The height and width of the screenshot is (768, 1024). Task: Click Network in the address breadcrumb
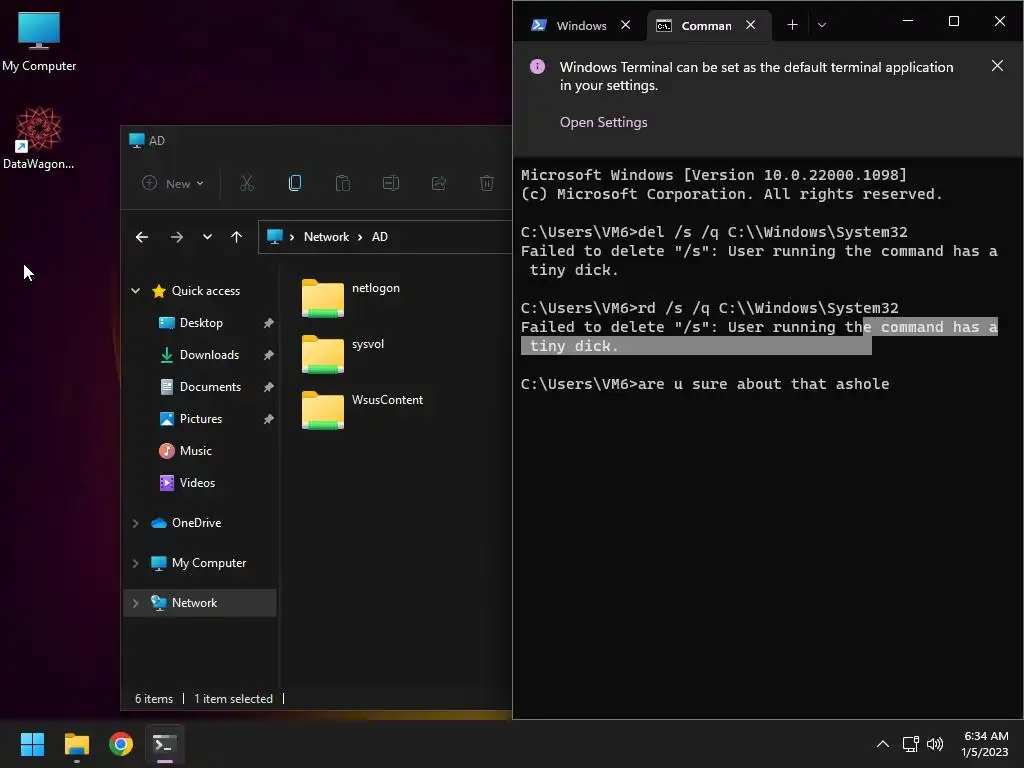coord(326,237)
